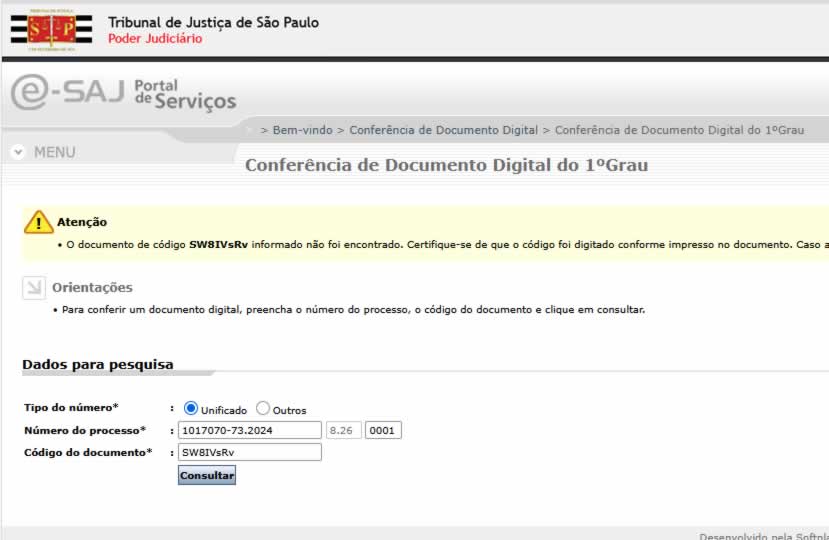Click the Número do processo label
Image resolution: width=829 pixels, height=540 pixels.
(85, 430)
